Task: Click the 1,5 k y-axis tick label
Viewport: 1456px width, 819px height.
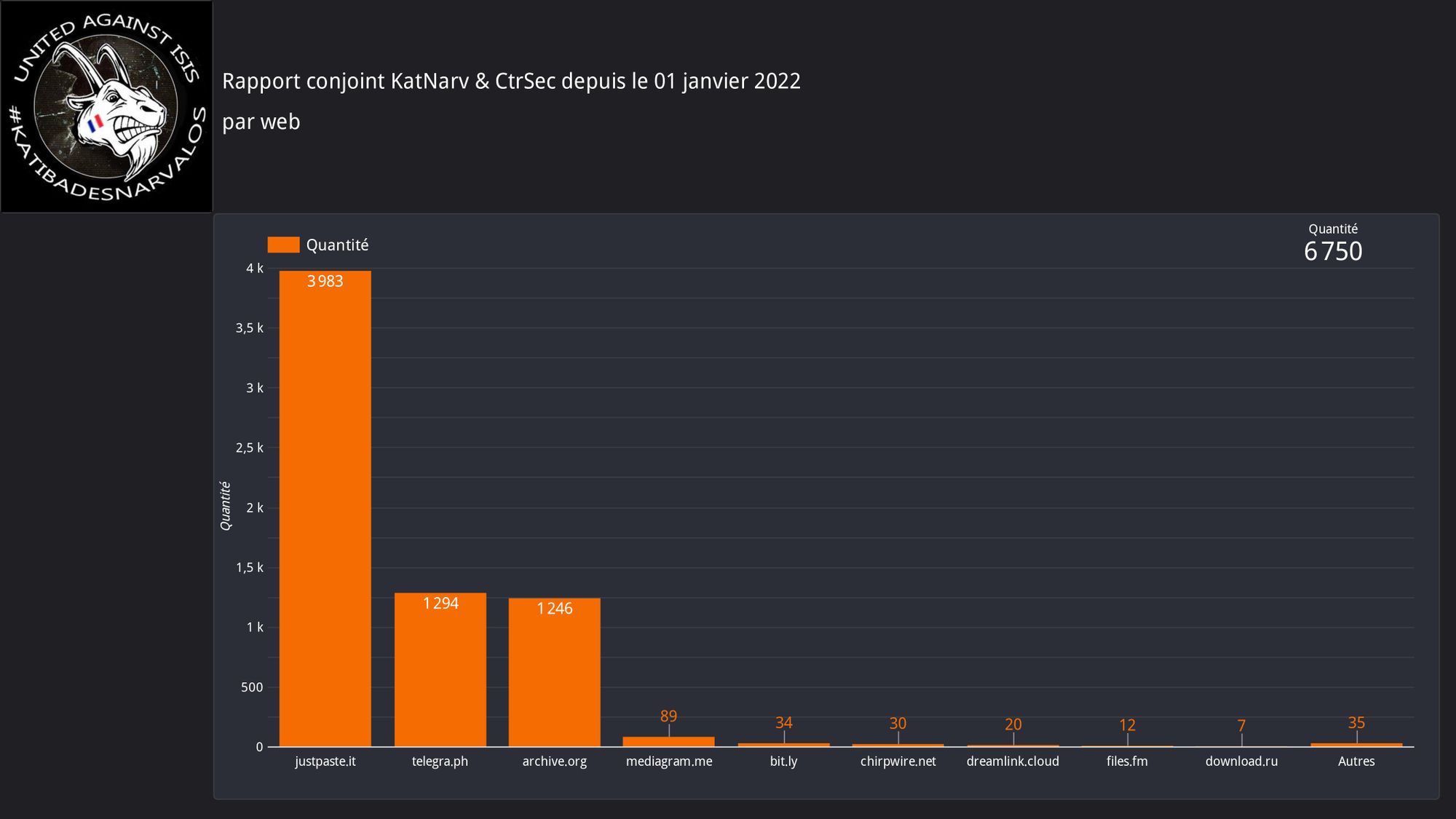Action: pos(250,568)
